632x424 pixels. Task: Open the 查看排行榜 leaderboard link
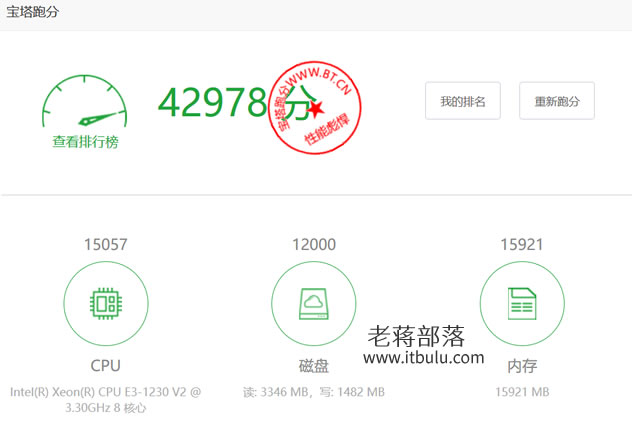[x=85, y=142]
